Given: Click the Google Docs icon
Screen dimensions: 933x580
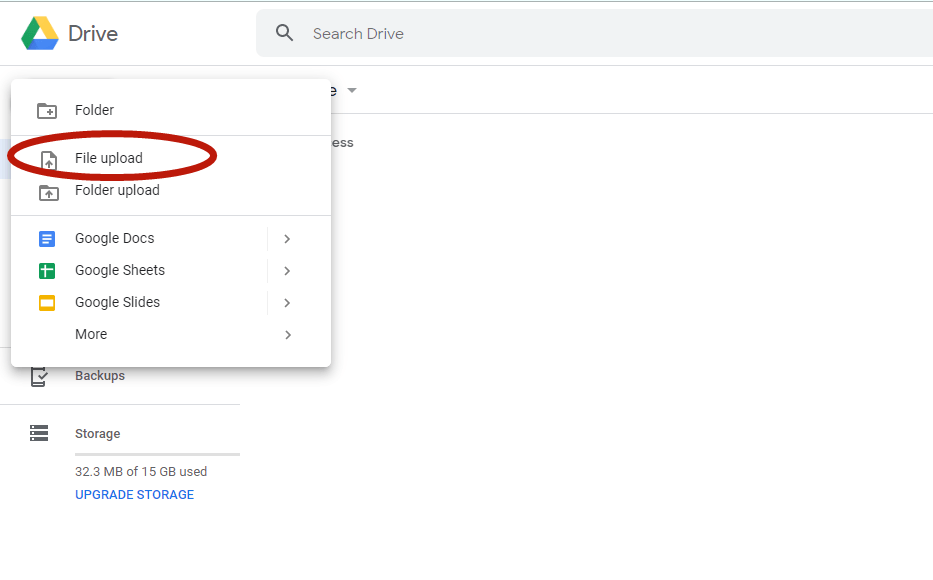Looking at the screenshot, I should pos(47,239).
